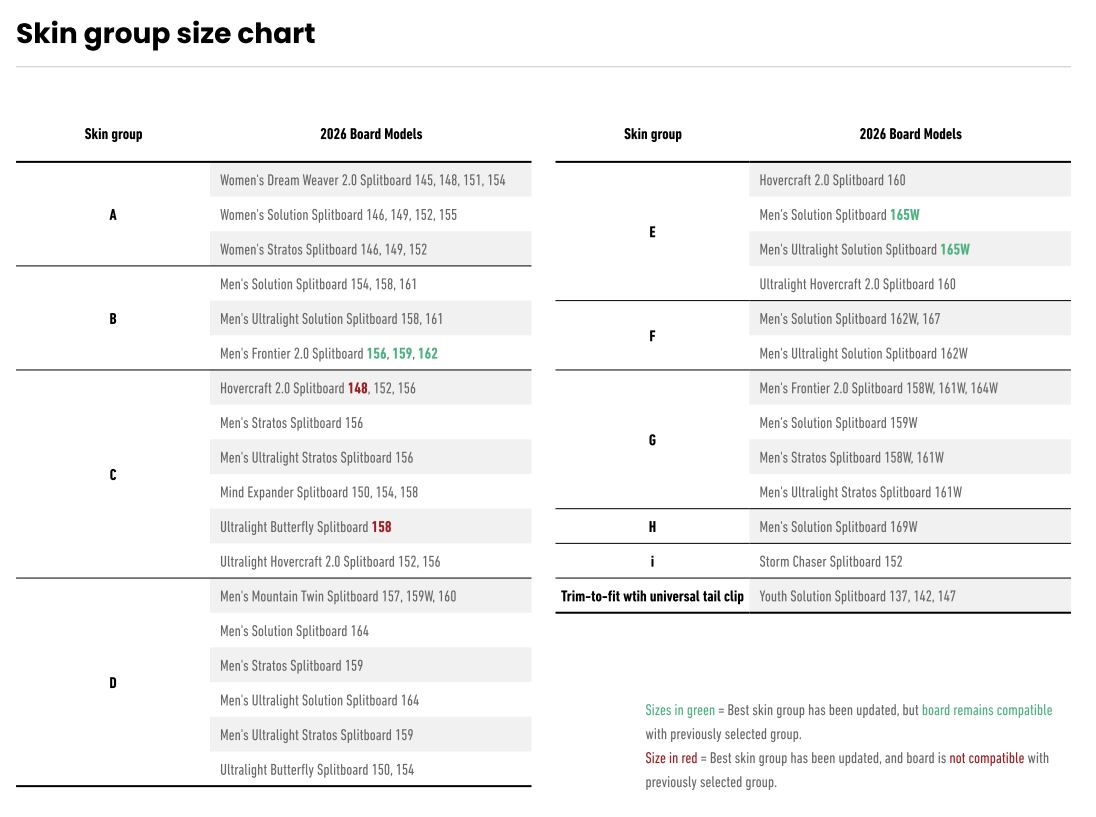Click the "Skin group size chart" heading
Viewport: 1096px width, 817px height.
tap(166, 34)
